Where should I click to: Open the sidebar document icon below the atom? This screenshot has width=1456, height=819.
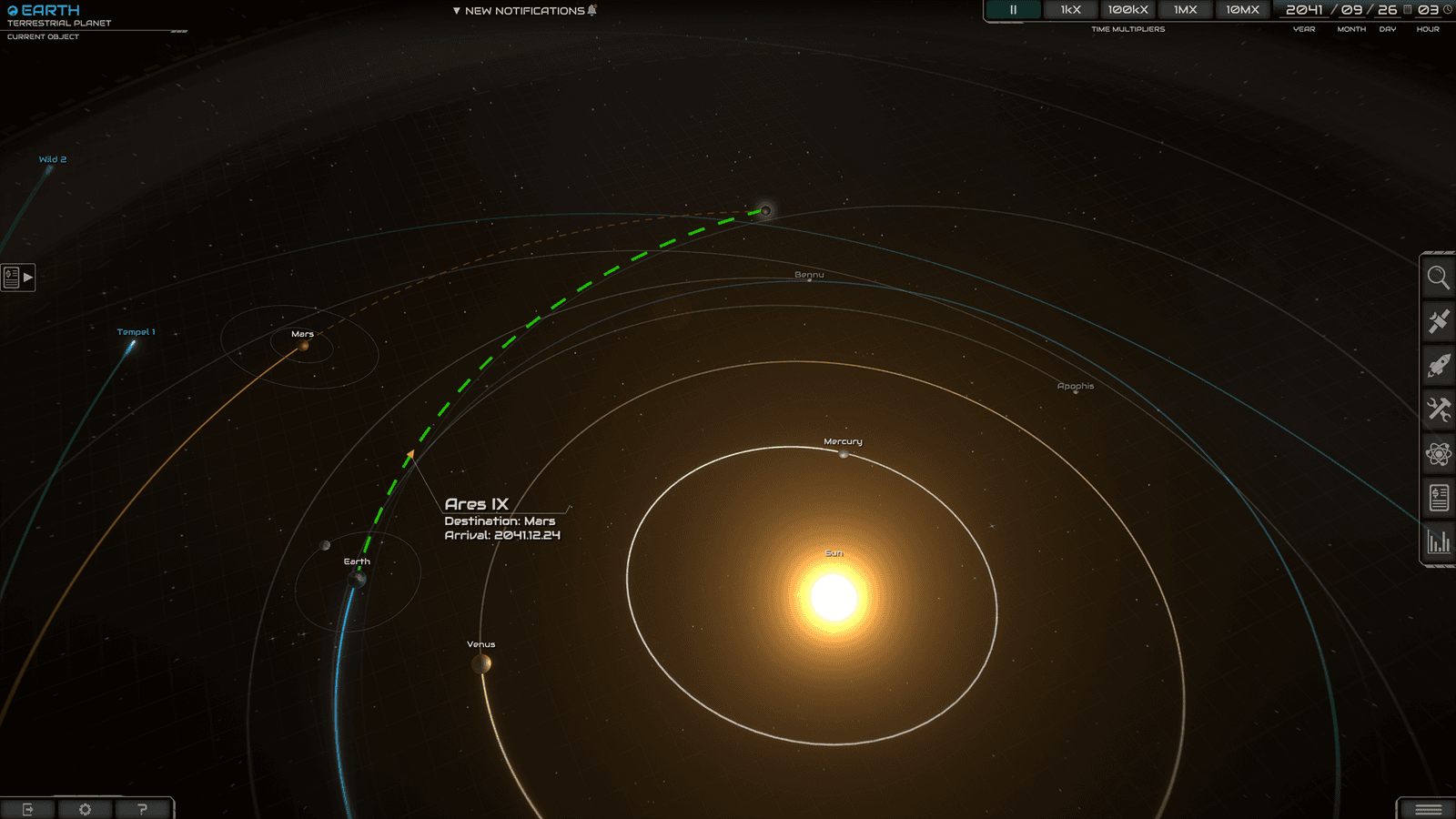[1438, 498]
